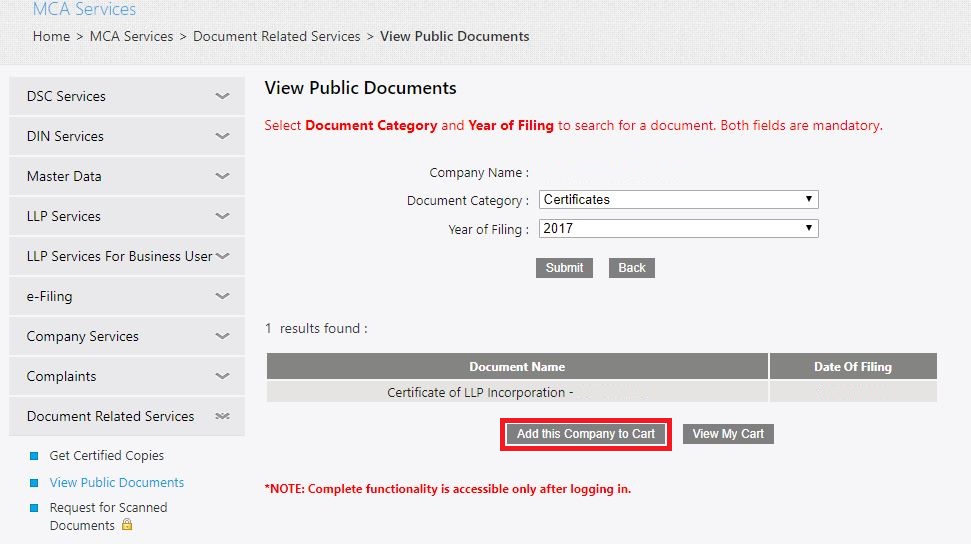Viewport: 971px width, 544px height.
Task: Expand the DIN Services sidebar menu
Action: point(127,136)
